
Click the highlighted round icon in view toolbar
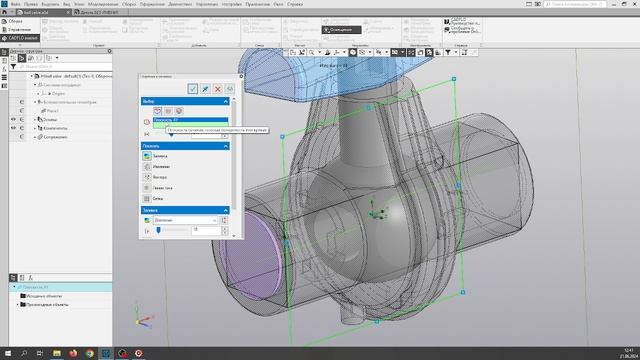coord(353,53)
